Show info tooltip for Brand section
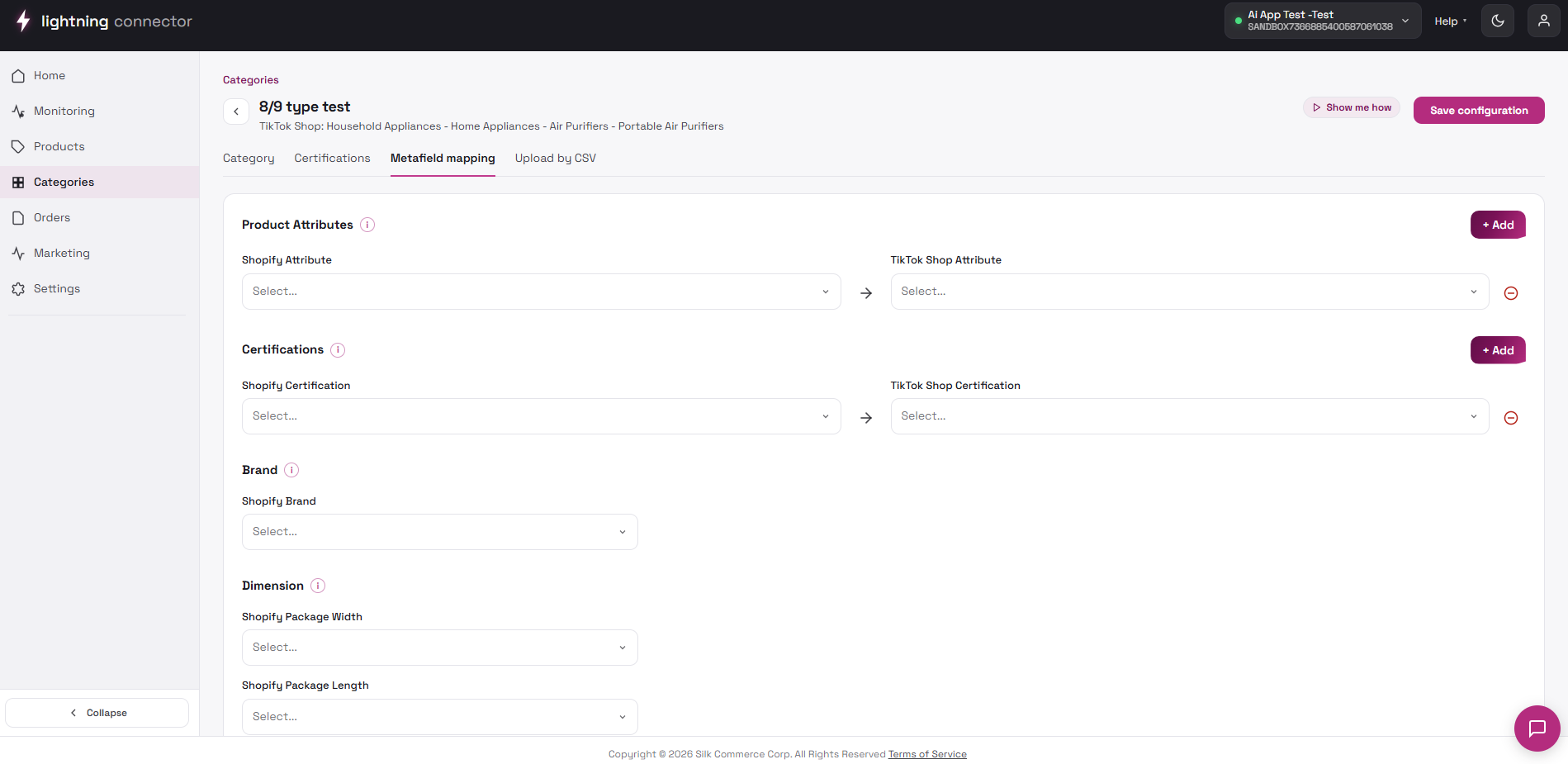This screenshot has height=764, width=1568. click(x=291, y=470)
